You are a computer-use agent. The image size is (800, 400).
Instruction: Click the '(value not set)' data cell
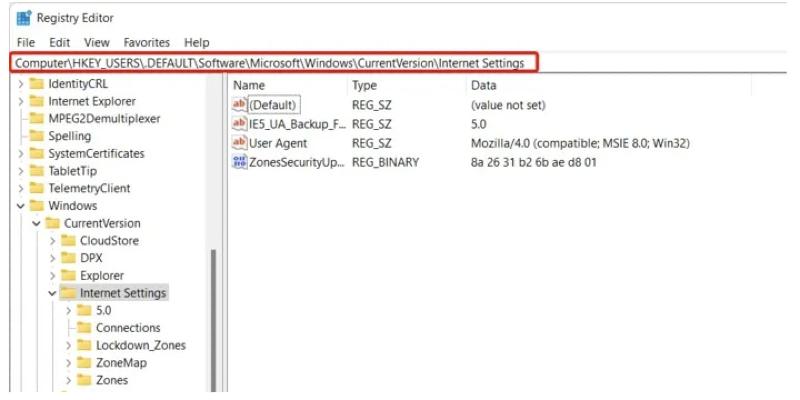(508, 105)
